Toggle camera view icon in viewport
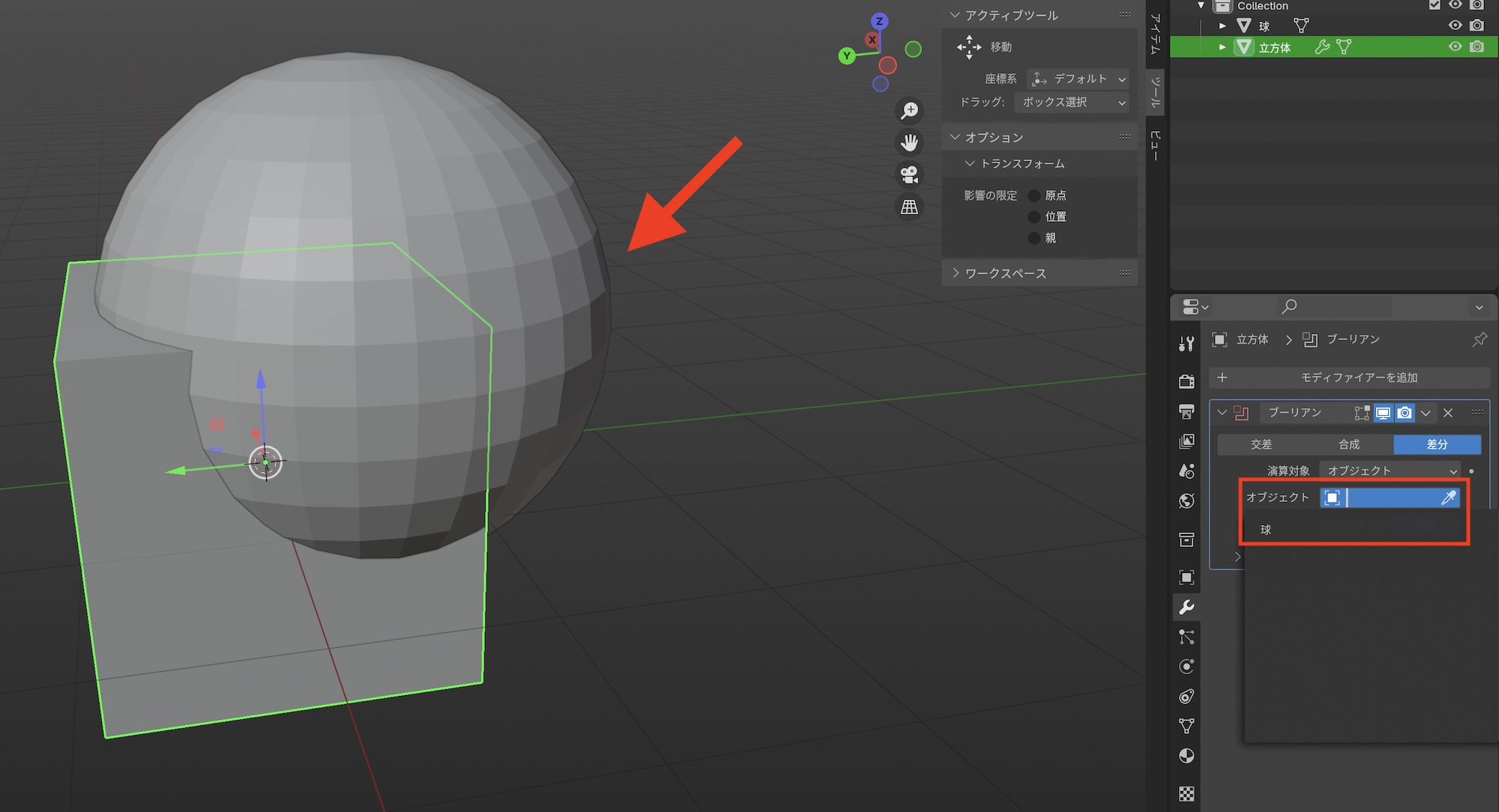The width and height of the screenshot is (1499, 812). click(909, 175)
